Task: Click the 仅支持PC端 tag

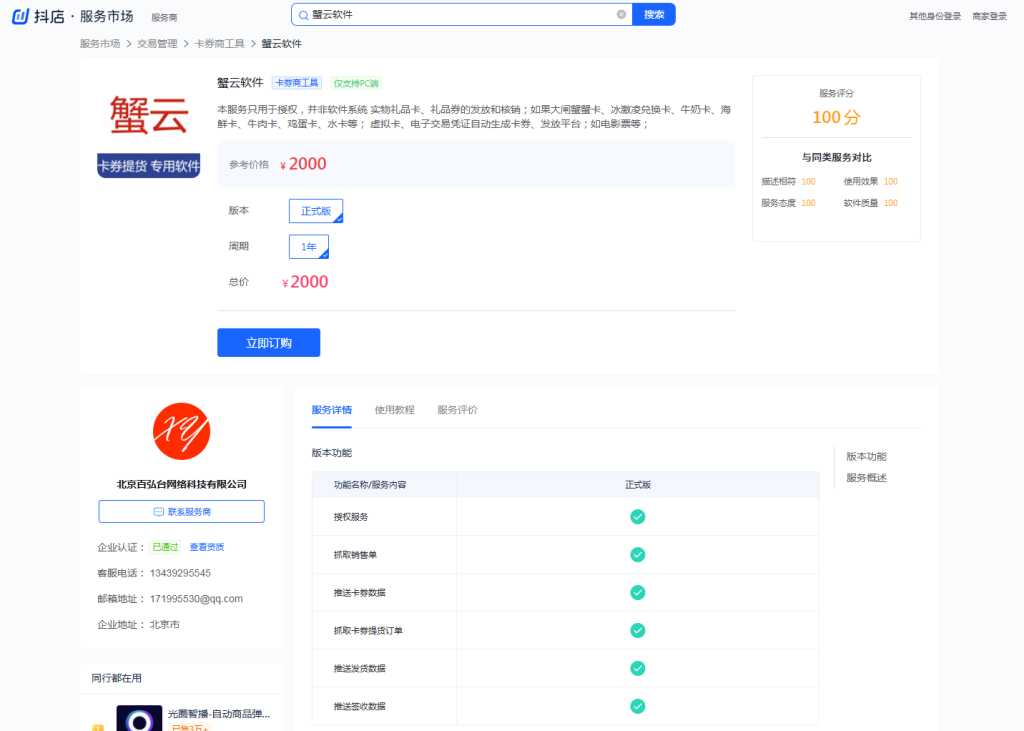Action: tap(356, 83)
